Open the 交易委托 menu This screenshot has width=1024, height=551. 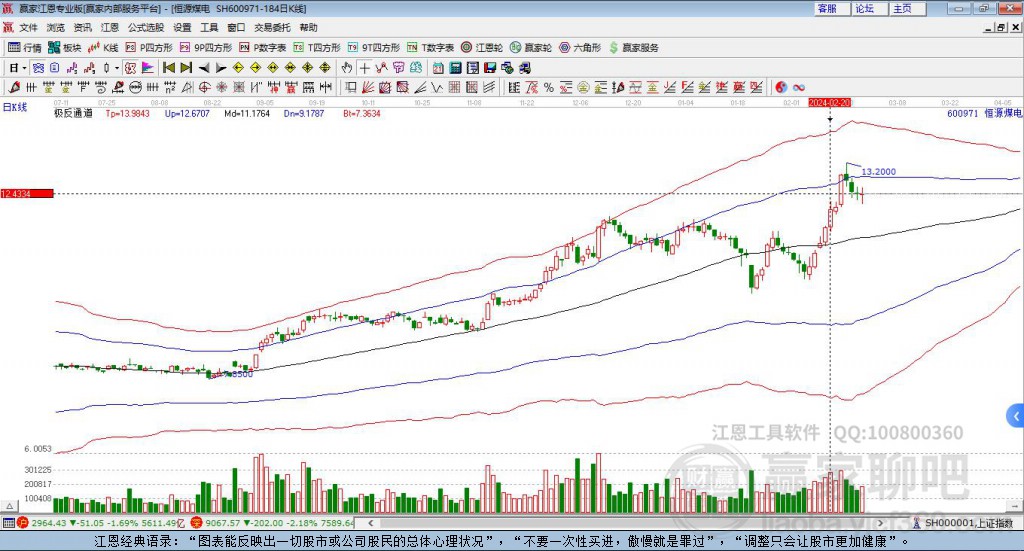pos(272,27)
